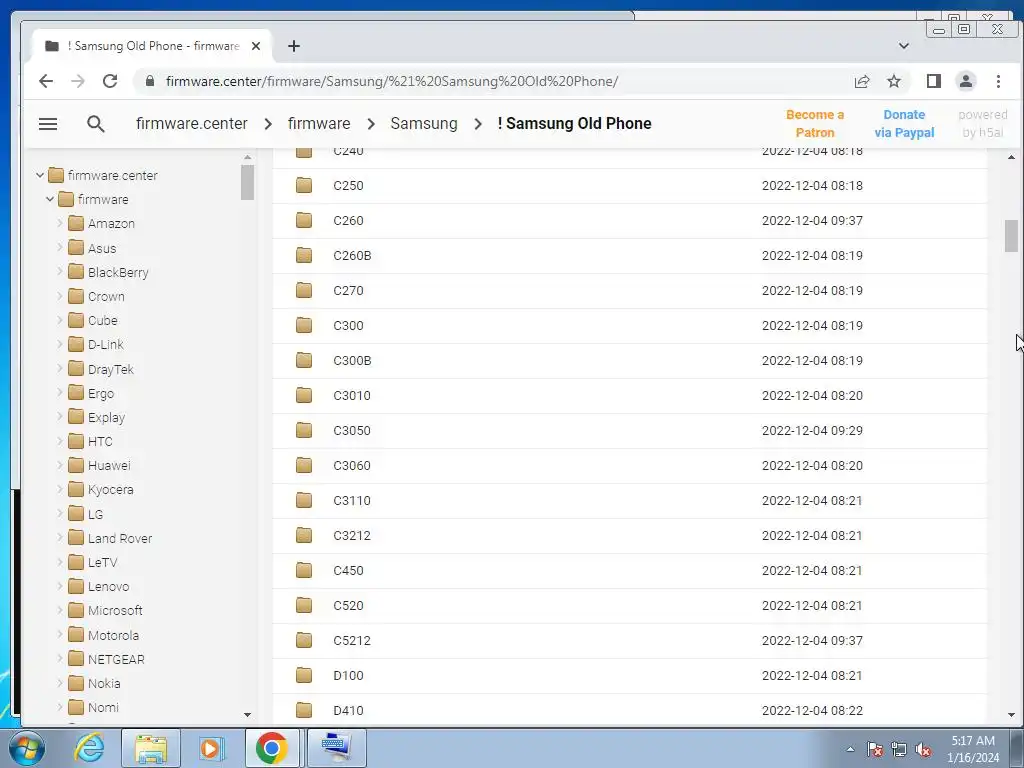Open the C3212 folder row
1024x768 pixels.
(x=630, y=536)
